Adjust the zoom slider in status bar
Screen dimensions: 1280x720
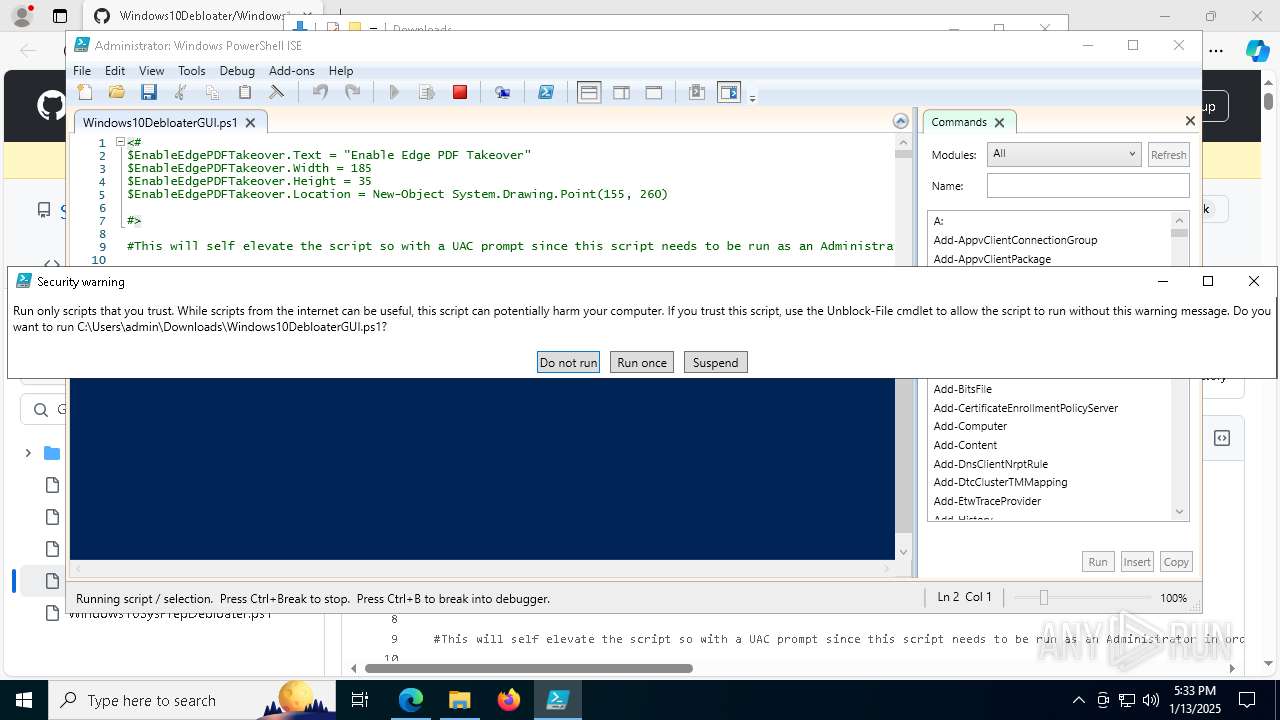[1043, 597]
